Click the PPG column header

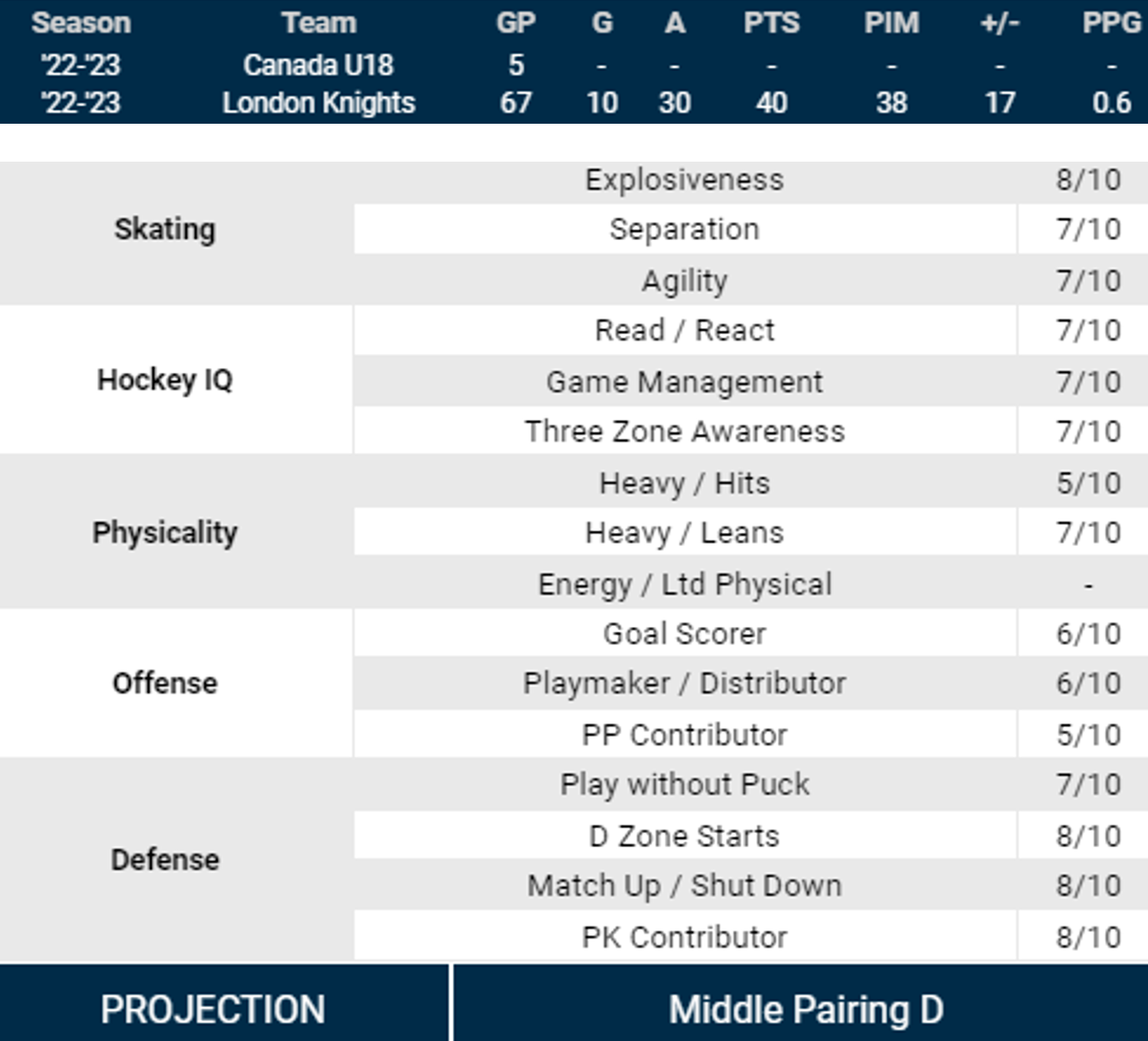pos(1111,23)
